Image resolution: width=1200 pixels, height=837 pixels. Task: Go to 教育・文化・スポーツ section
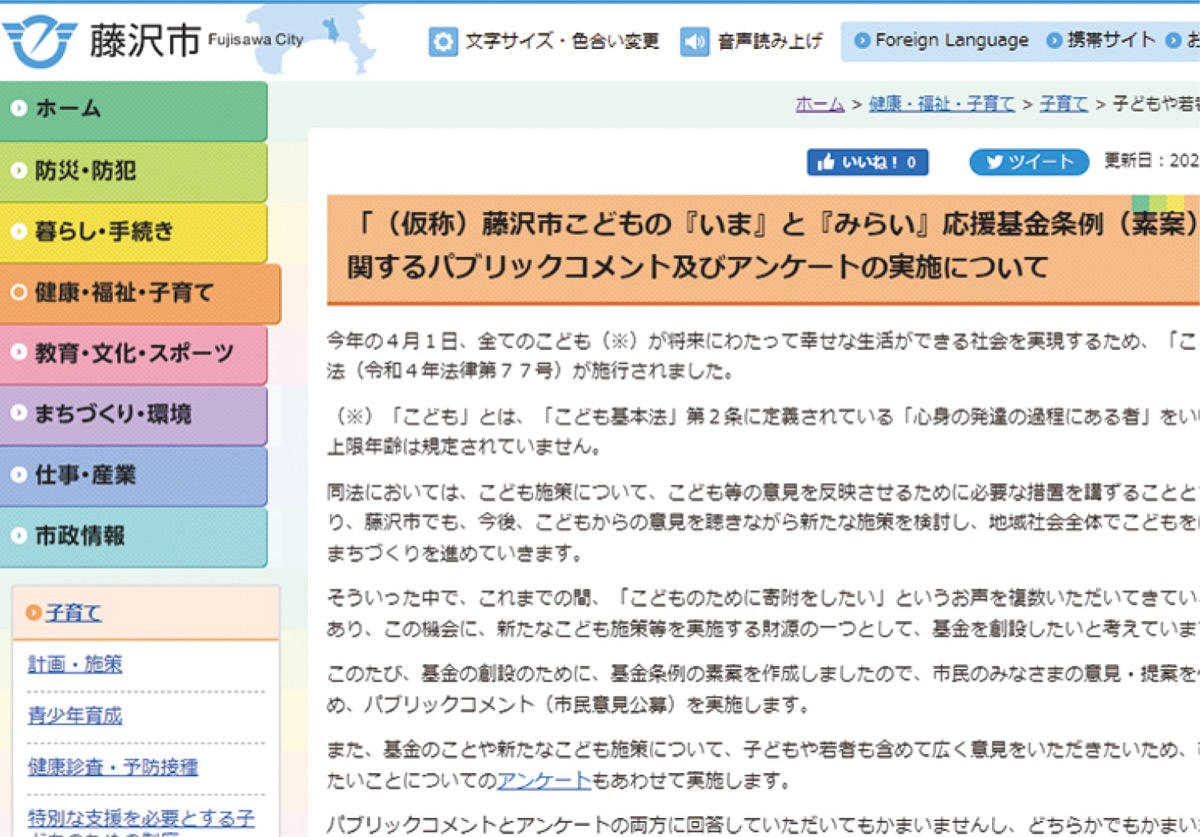133,354
